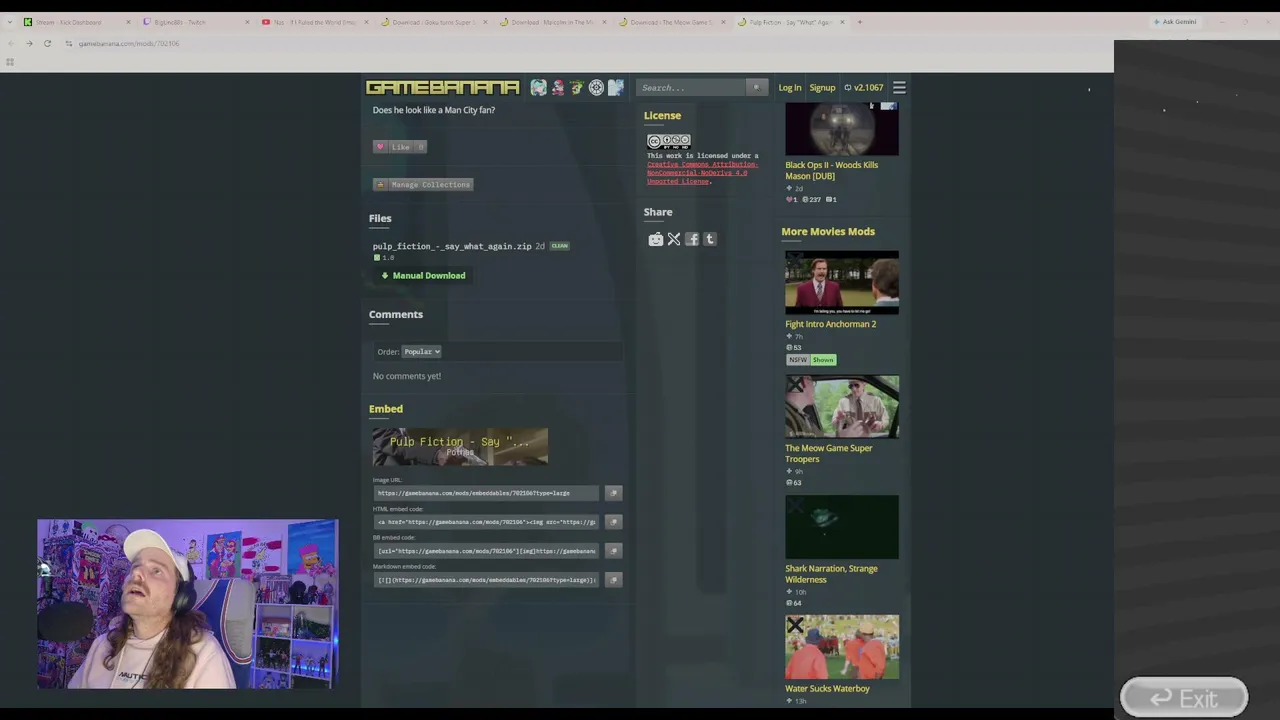Viewport: 1280px width, 720px height.
Task: Toggle the NSFW Shown switch
Action: point(811,360)
